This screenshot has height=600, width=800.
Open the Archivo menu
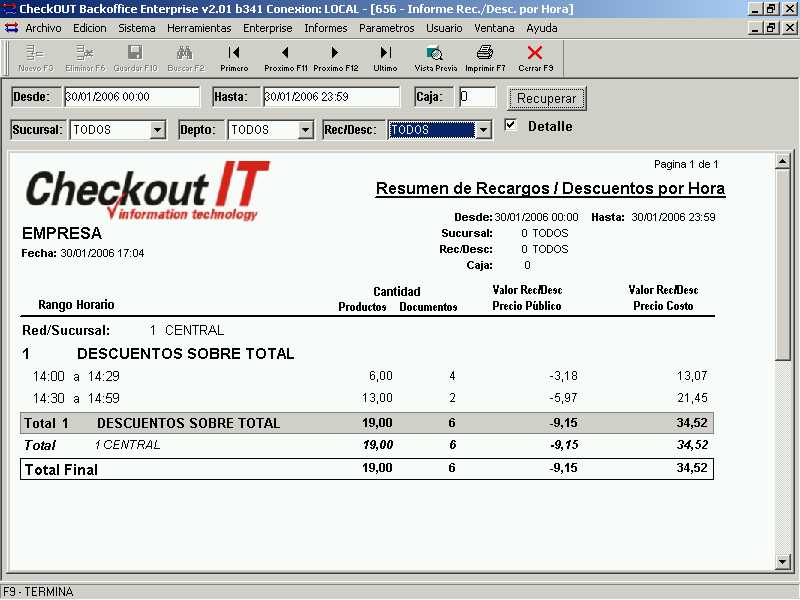[43, 28]
